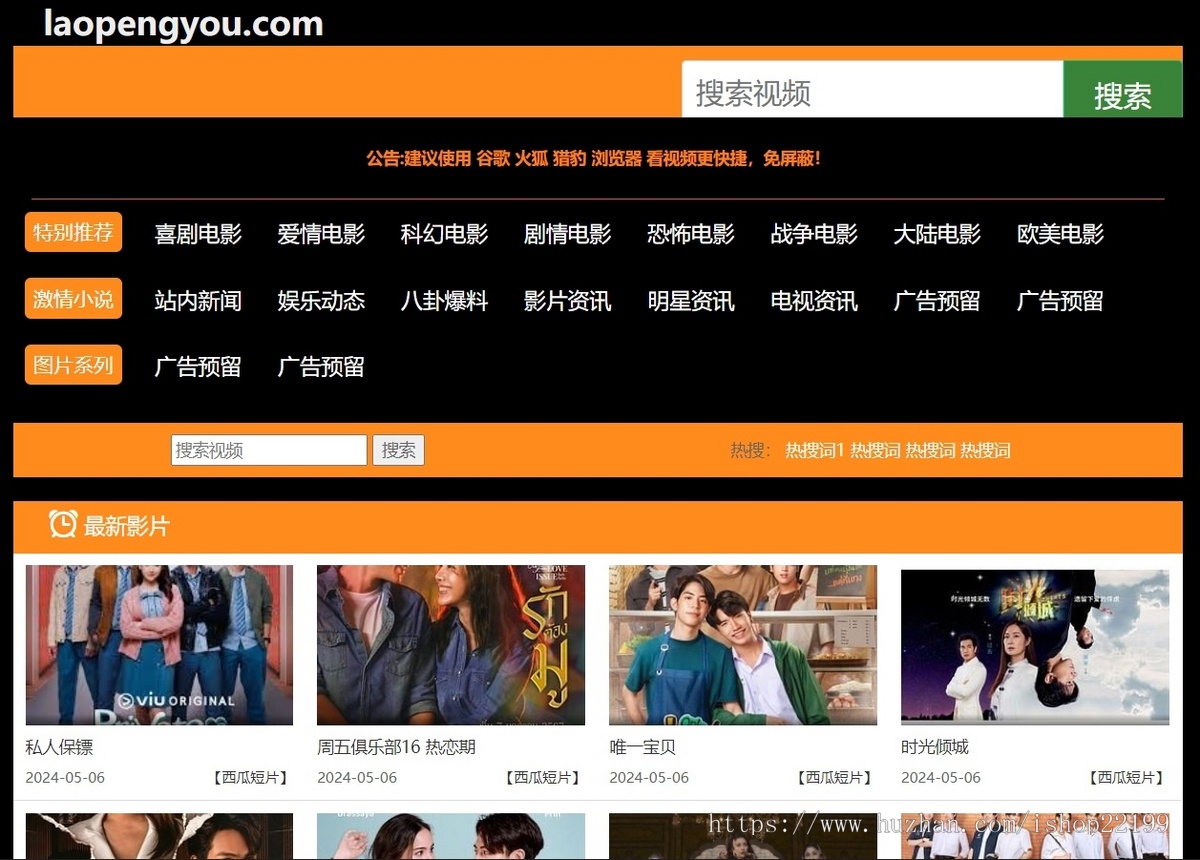Open 八卦爆料 link

pyautogui.click(x=444, y=301)
